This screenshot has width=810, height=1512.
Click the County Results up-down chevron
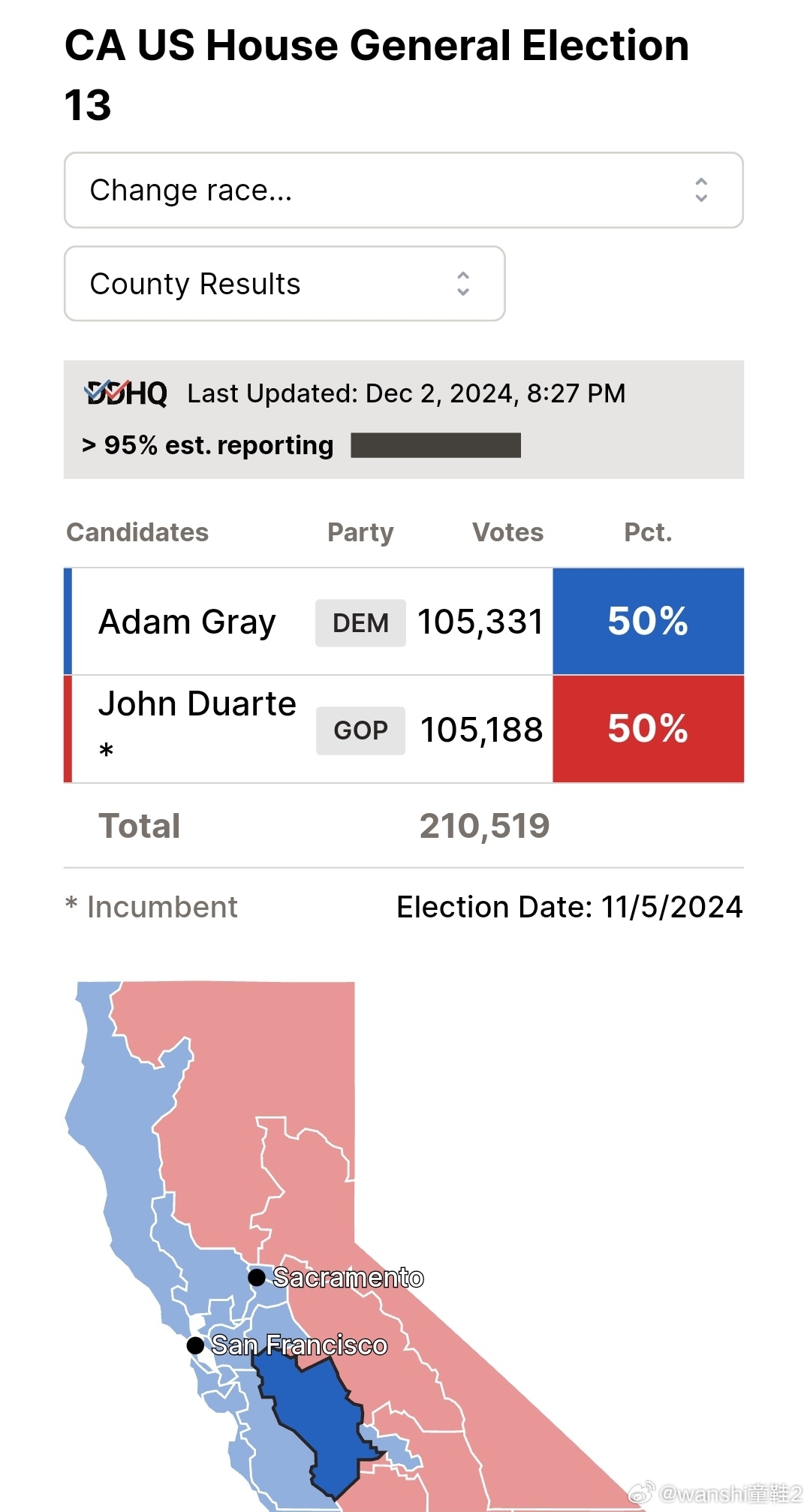click(x=463, y=284)
